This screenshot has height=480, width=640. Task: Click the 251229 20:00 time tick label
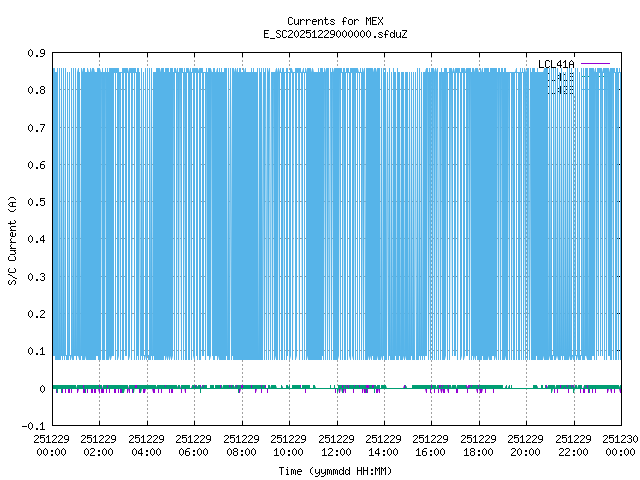(x=526, y=445)
